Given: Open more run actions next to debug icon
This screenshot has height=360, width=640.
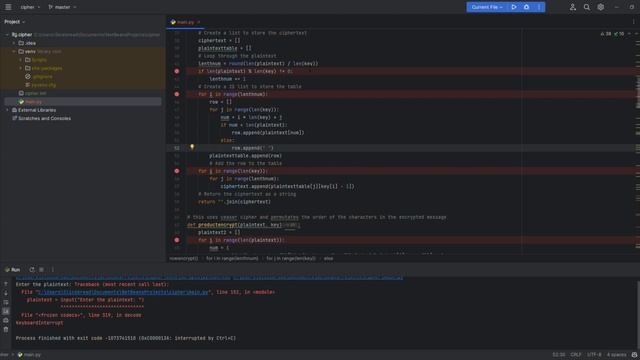Looking at the screenshot, I should (x=539, y=7).
